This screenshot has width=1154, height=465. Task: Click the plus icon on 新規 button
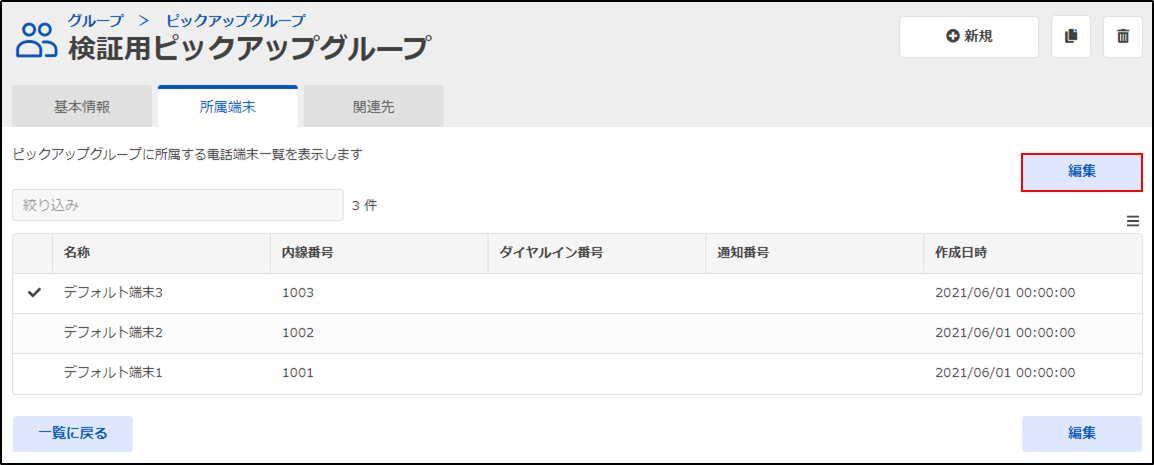953,37
